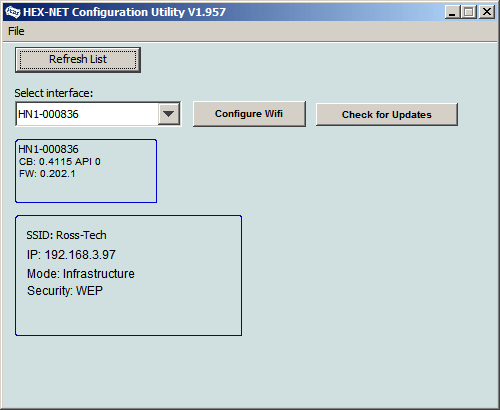Image resolution: width=500 pixels, height=410 pixels.
Task: Minimize the HEX-NET utility window
Action: click(452, 12)
